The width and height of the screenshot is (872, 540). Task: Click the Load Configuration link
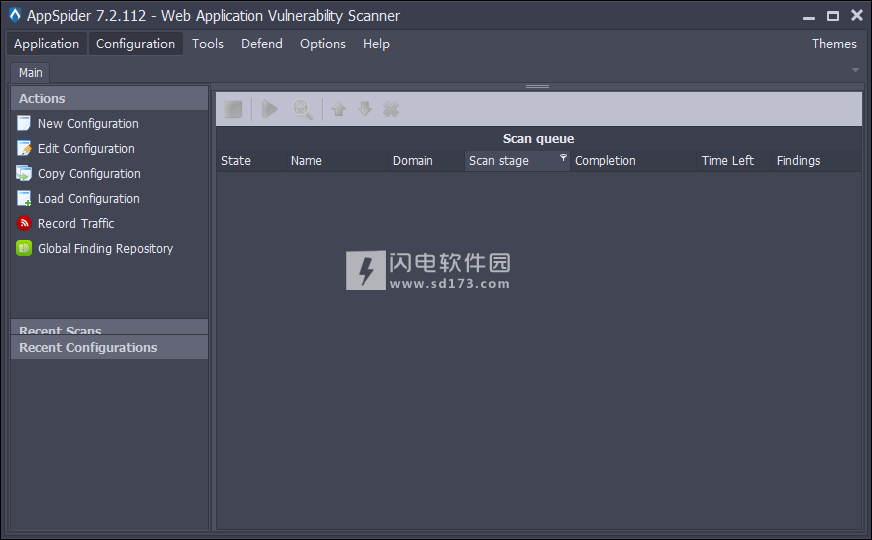coord(88,199)
